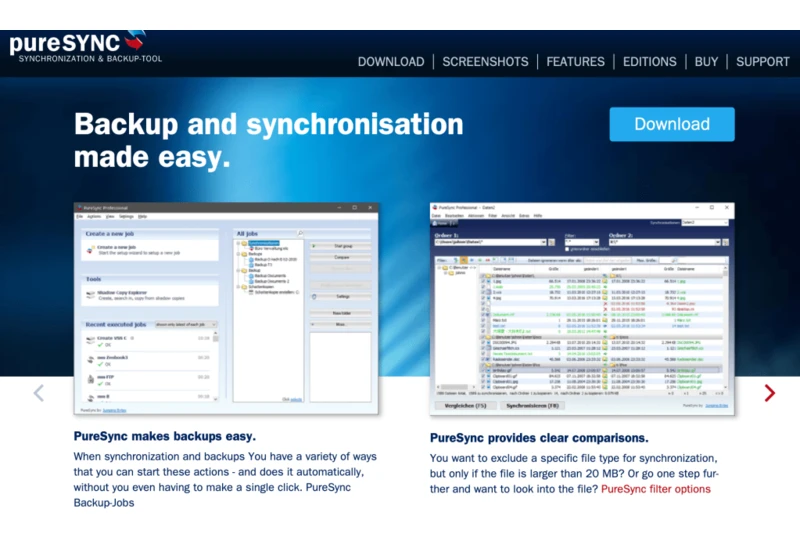Open the BUY page
This screenshot has width=800, height=560.
tap(706, 62)
